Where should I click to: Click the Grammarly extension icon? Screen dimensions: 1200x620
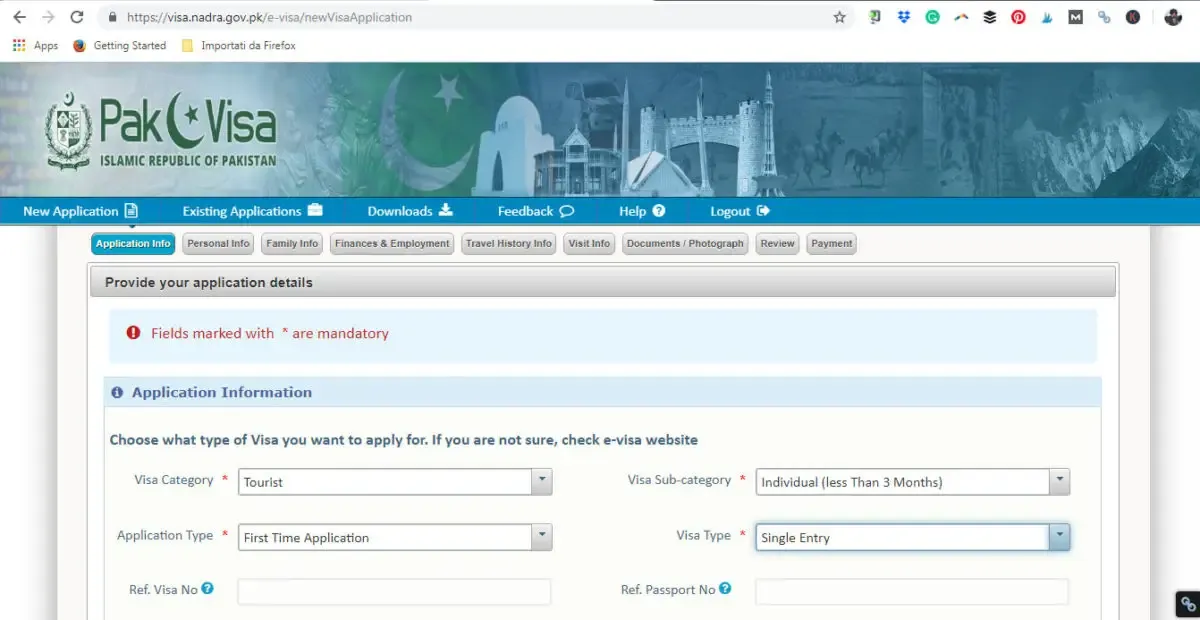[x=933, y=17]
